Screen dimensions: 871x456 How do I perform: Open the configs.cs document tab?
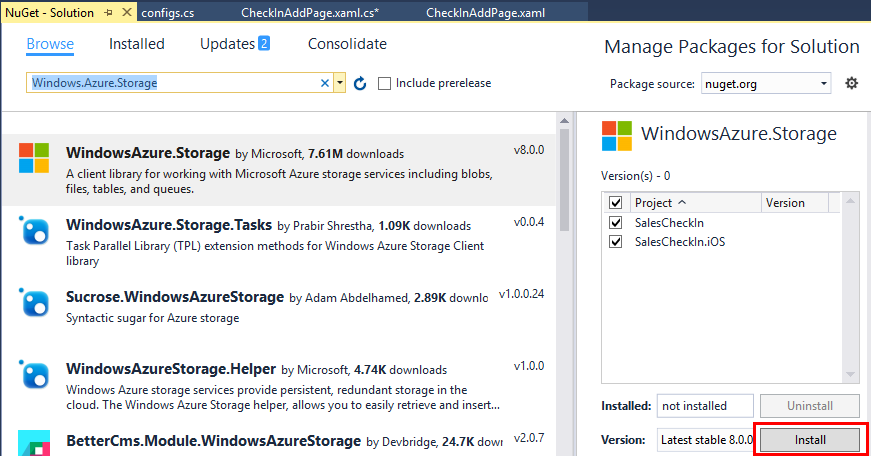168,13
